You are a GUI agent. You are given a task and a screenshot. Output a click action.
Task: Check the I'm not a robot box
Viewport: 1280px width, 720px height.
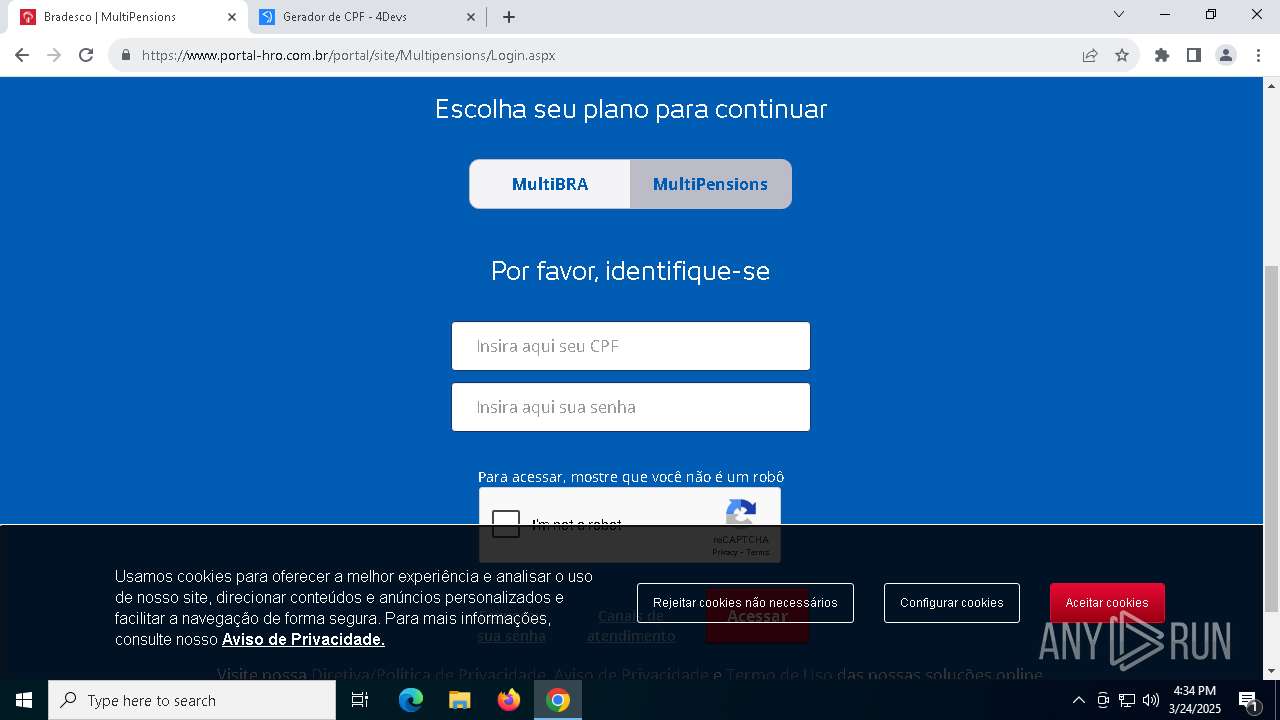pos(506,524)
